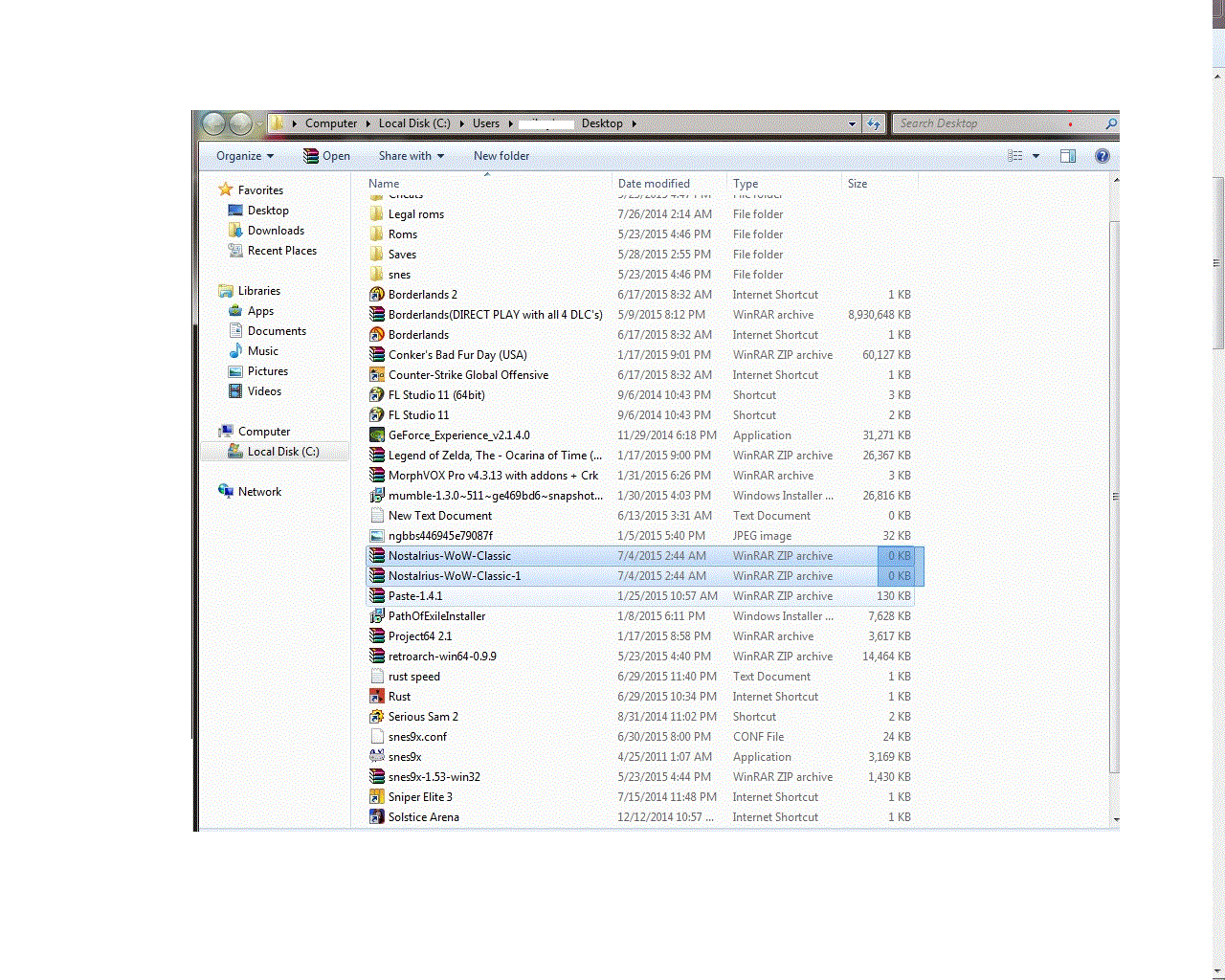Image resolution: width=1225 pixels, height=980 pixels.
Task: Click the Open button in toolbar
Action: point(326,156)
